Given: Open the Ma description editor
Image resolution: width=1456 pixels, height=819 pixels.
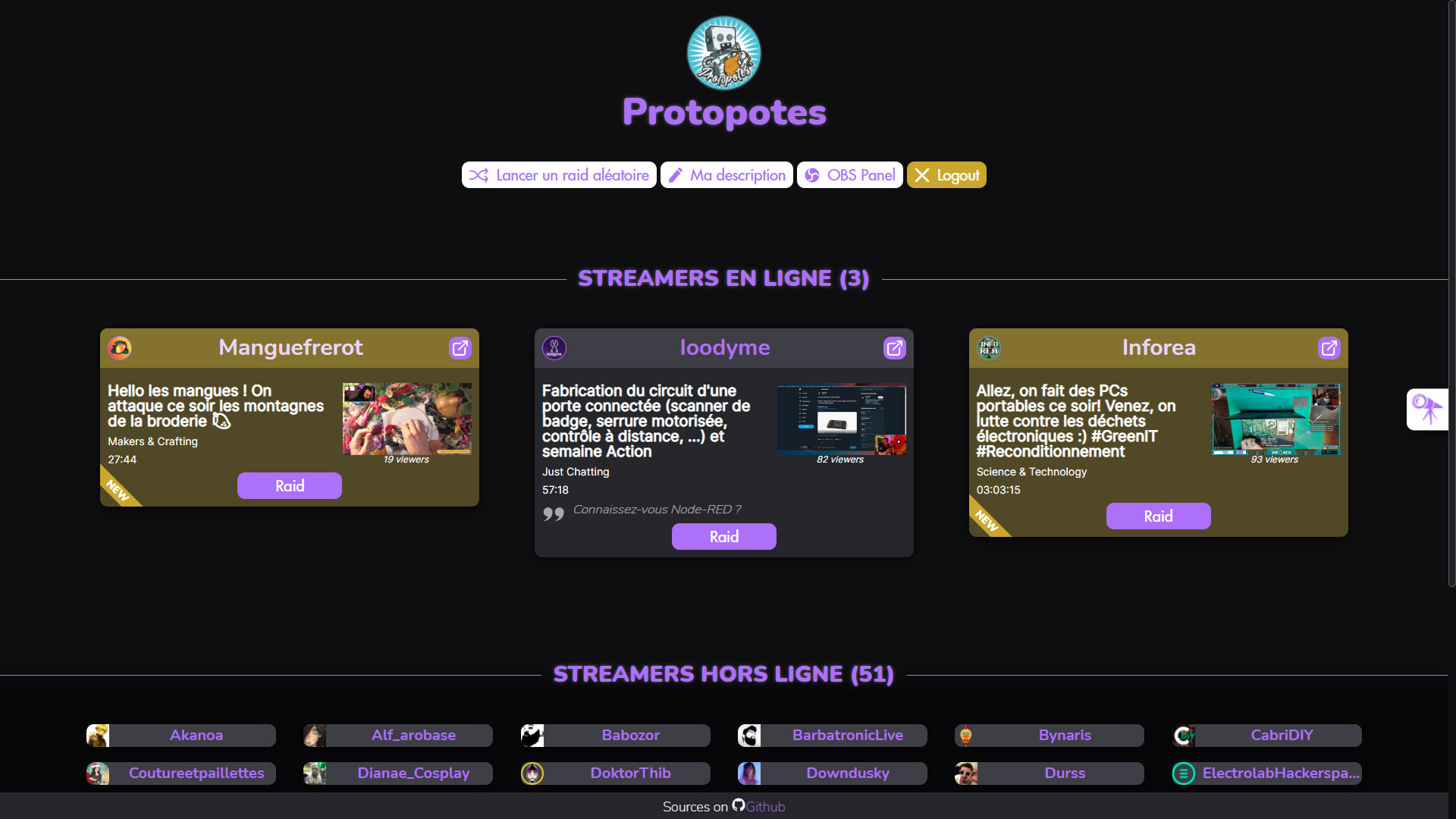Looking at the screenshot, I should tap(726, 175).
